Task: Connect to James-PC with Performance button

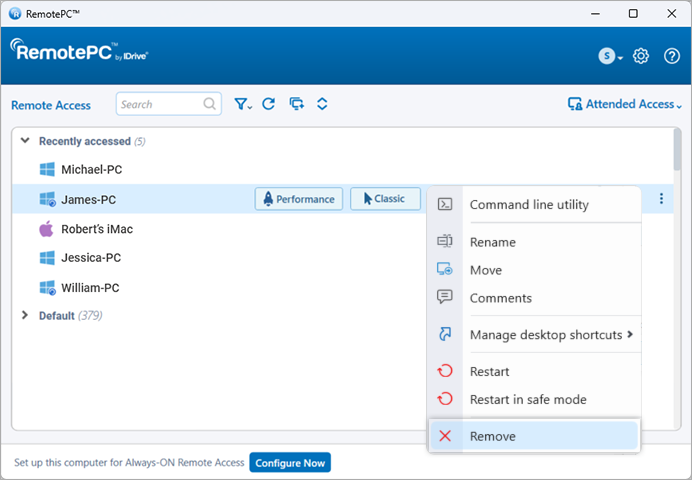Action: 299,199
